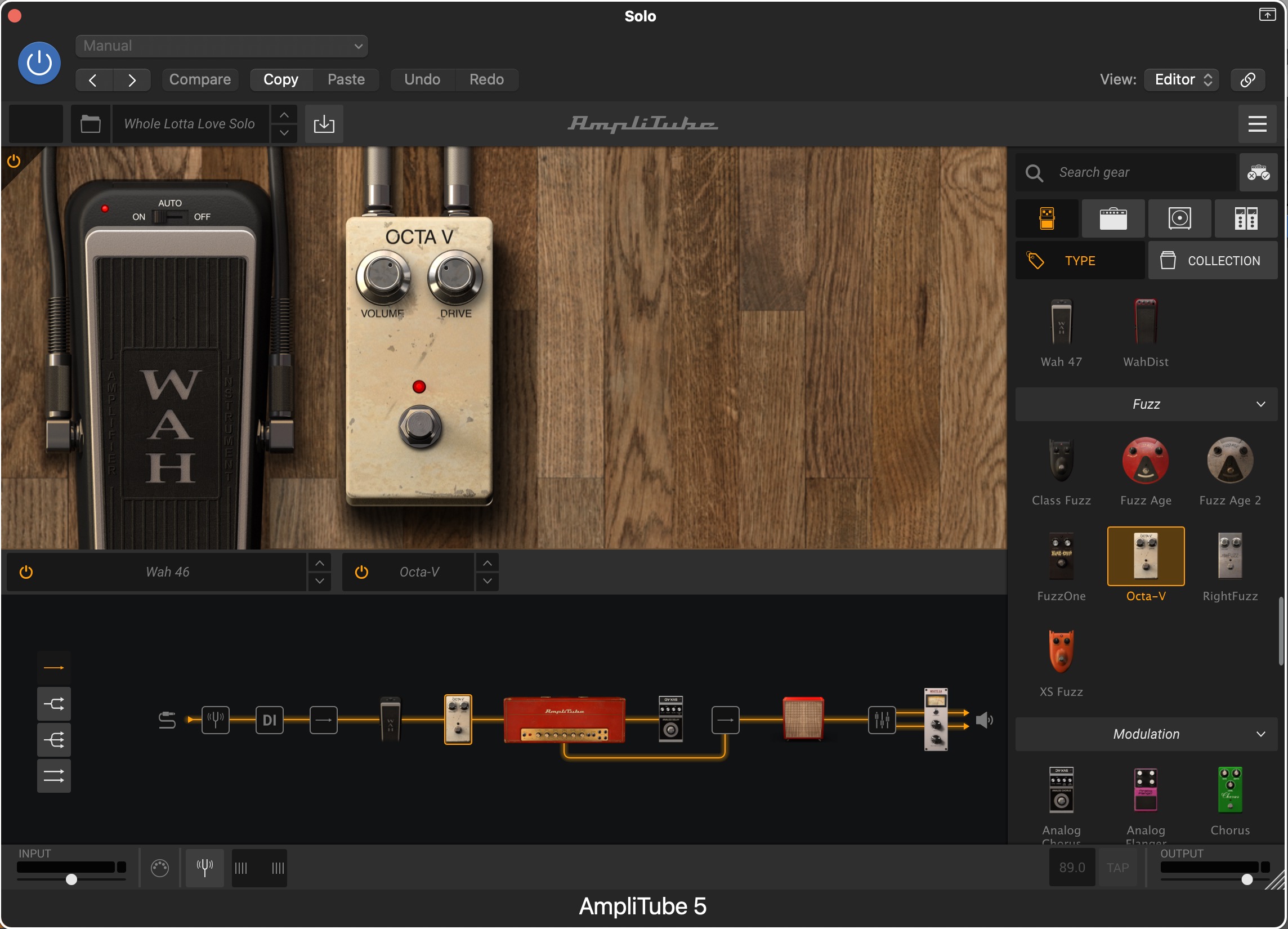Image resolution: width=1288 pixels, height=929 pixels.
Task: Go to next preset with right arrow
Action: click(132, 79)
